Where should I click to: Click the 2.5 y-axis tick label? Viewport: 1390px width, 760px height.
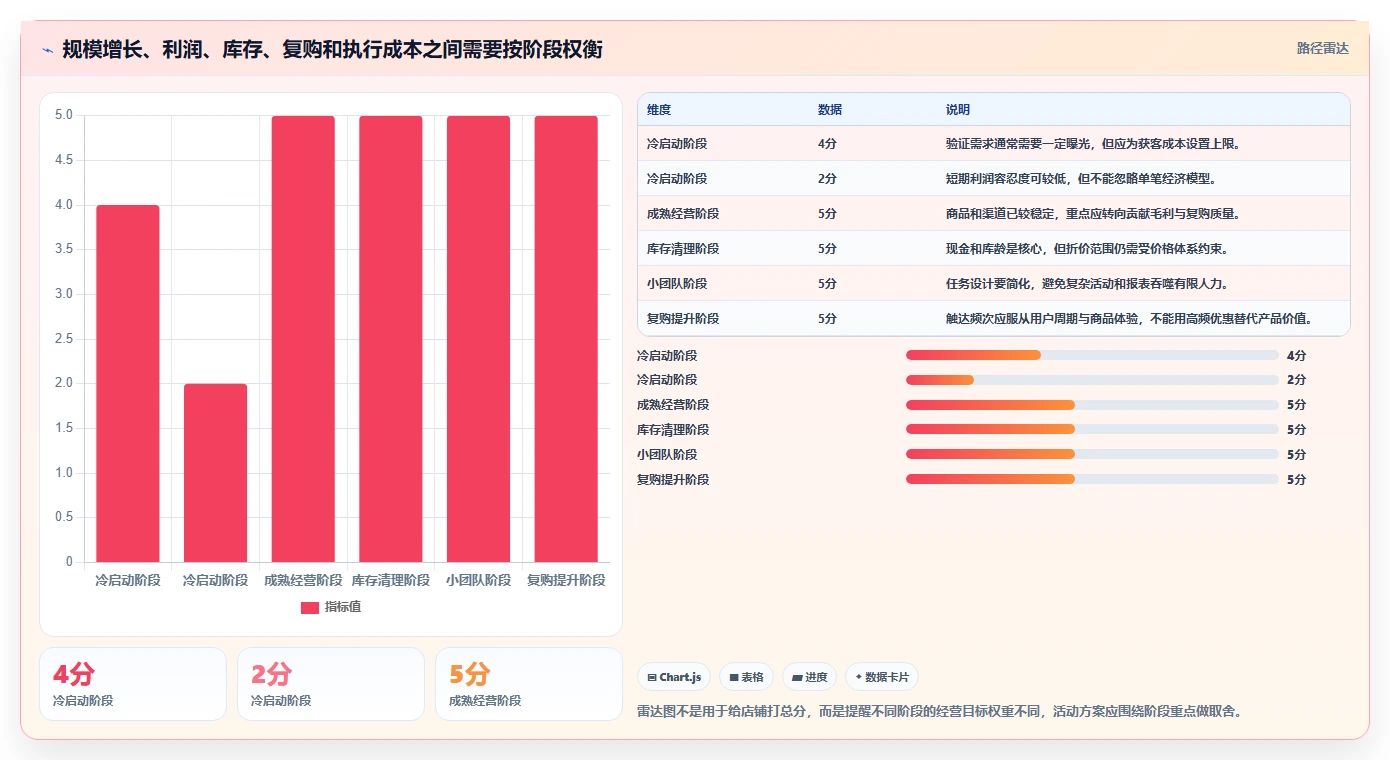(64, 339)
